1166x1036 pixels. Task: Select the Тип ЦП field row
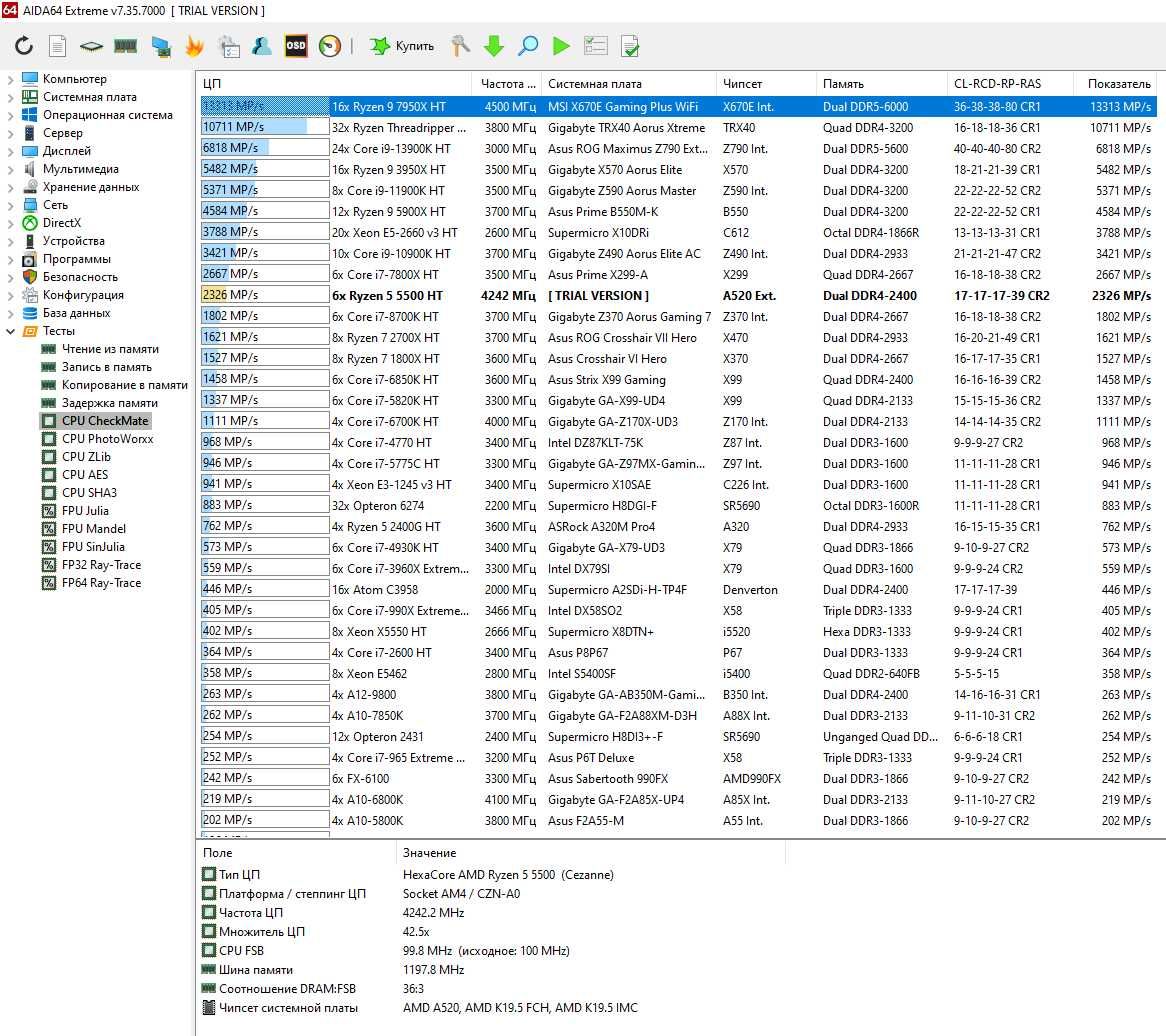click(x=491, y=875)
